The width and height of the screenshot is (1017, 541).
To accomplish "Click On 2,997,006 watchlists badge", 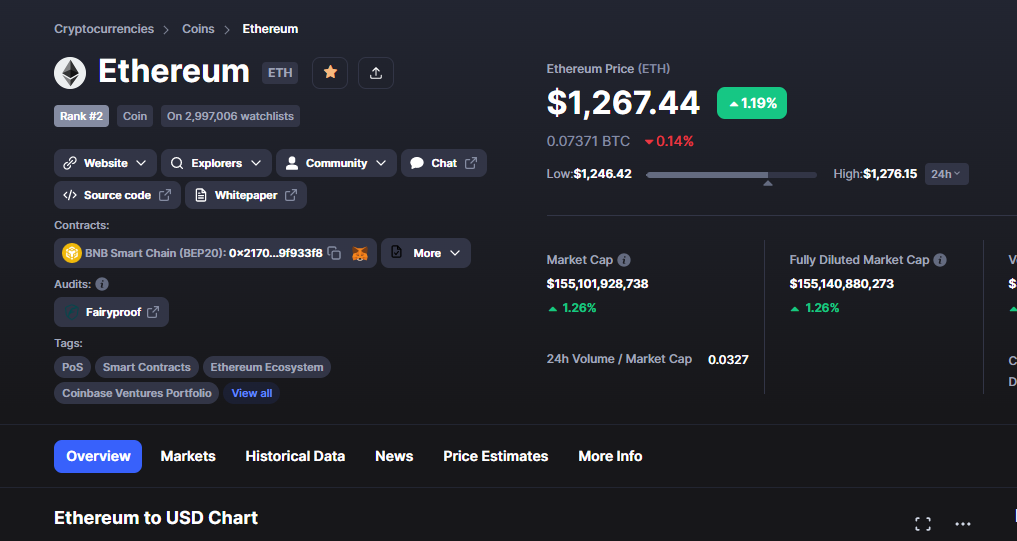I will coord(230,116).
